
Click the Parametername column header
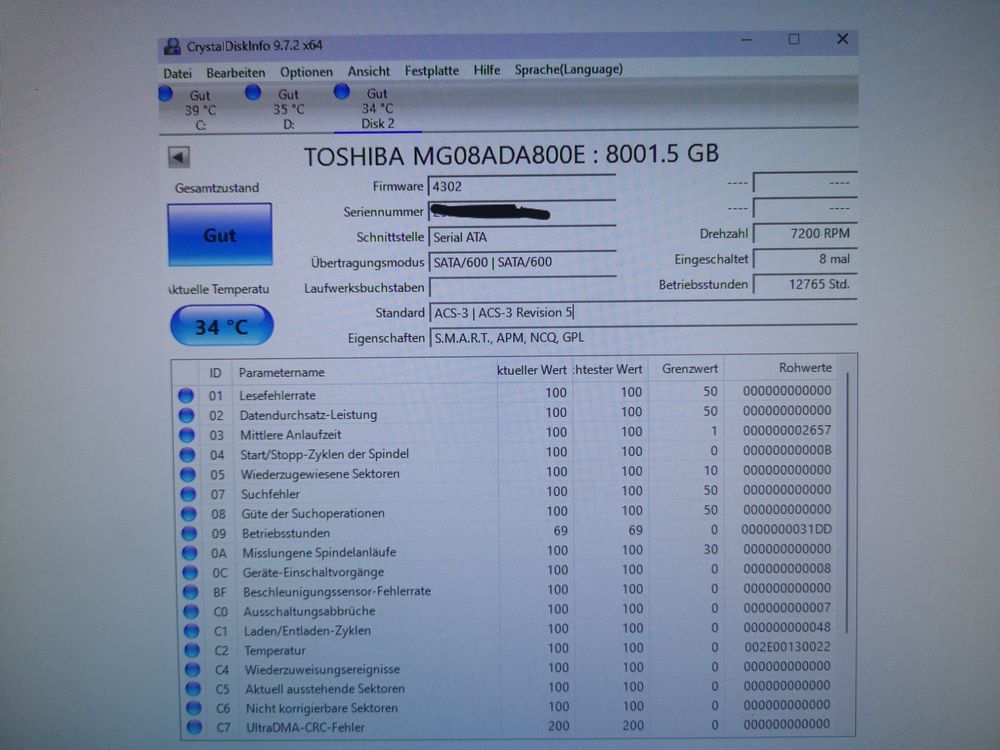pyautogui.click(x=282, y=372)
